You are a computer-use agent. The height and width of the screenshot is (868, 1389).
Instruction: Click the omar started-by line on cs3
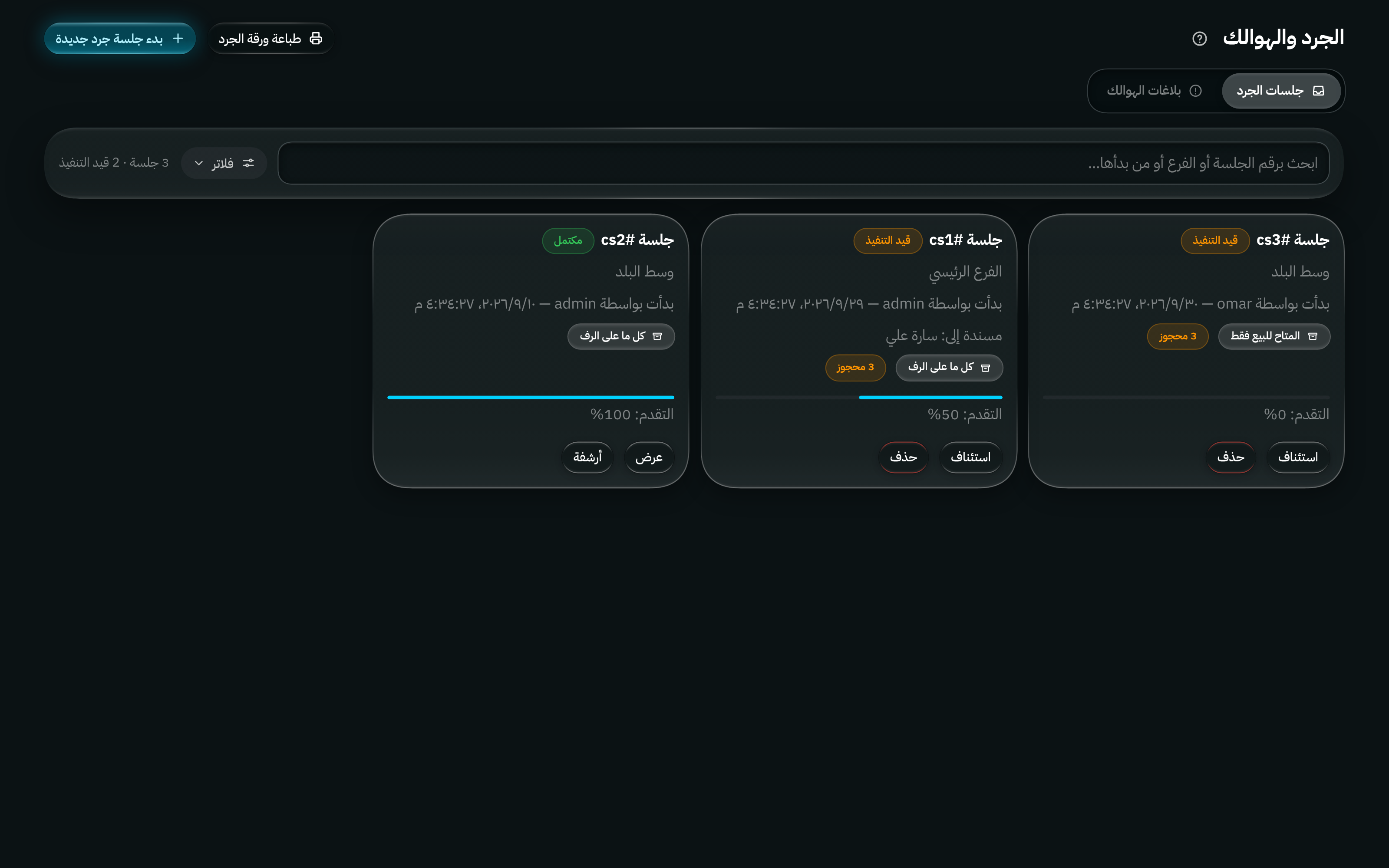1200,304
